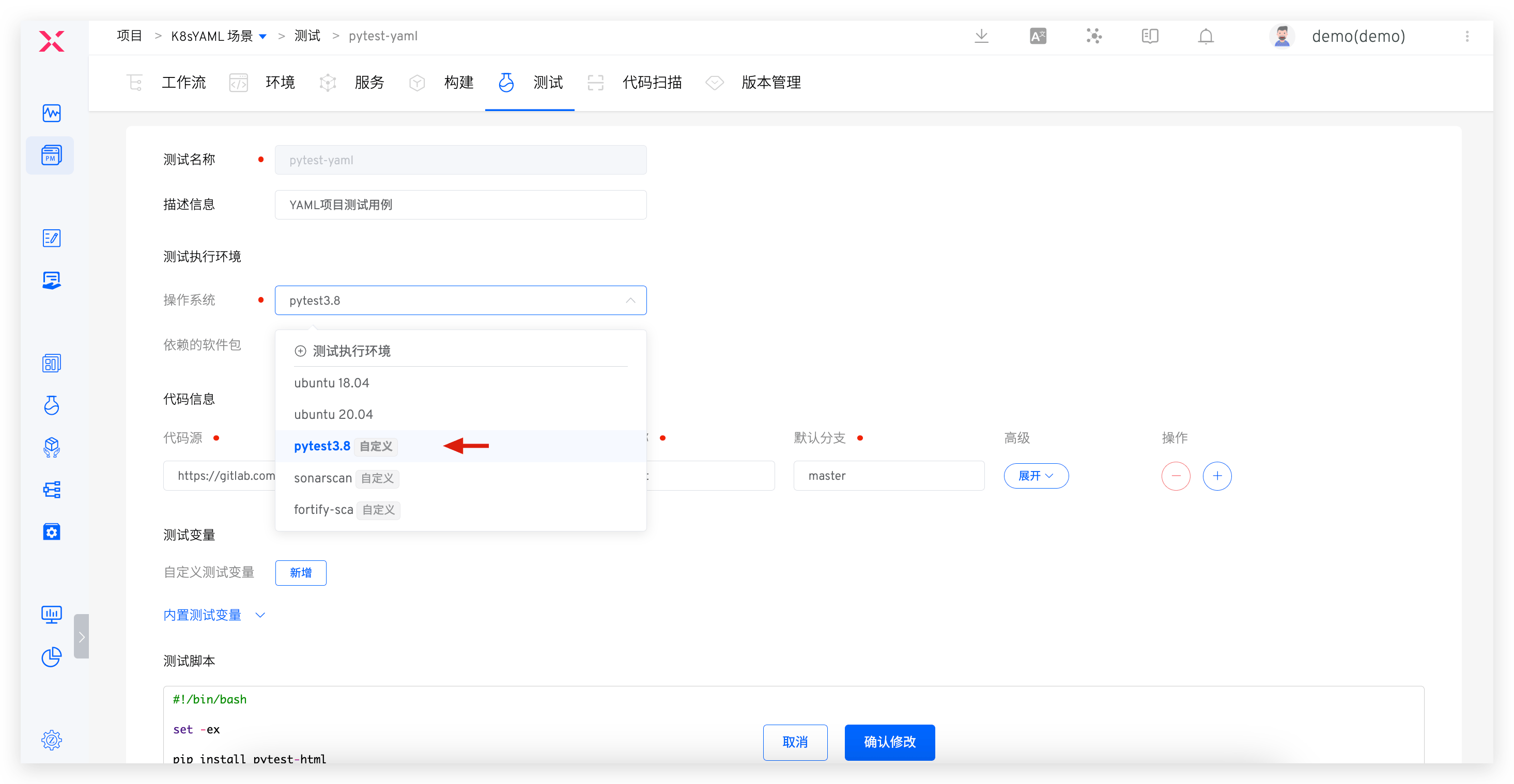Open the delivery hand sidebar icon
Screen dimensions: 1514x784
click(x=51, y=280)
